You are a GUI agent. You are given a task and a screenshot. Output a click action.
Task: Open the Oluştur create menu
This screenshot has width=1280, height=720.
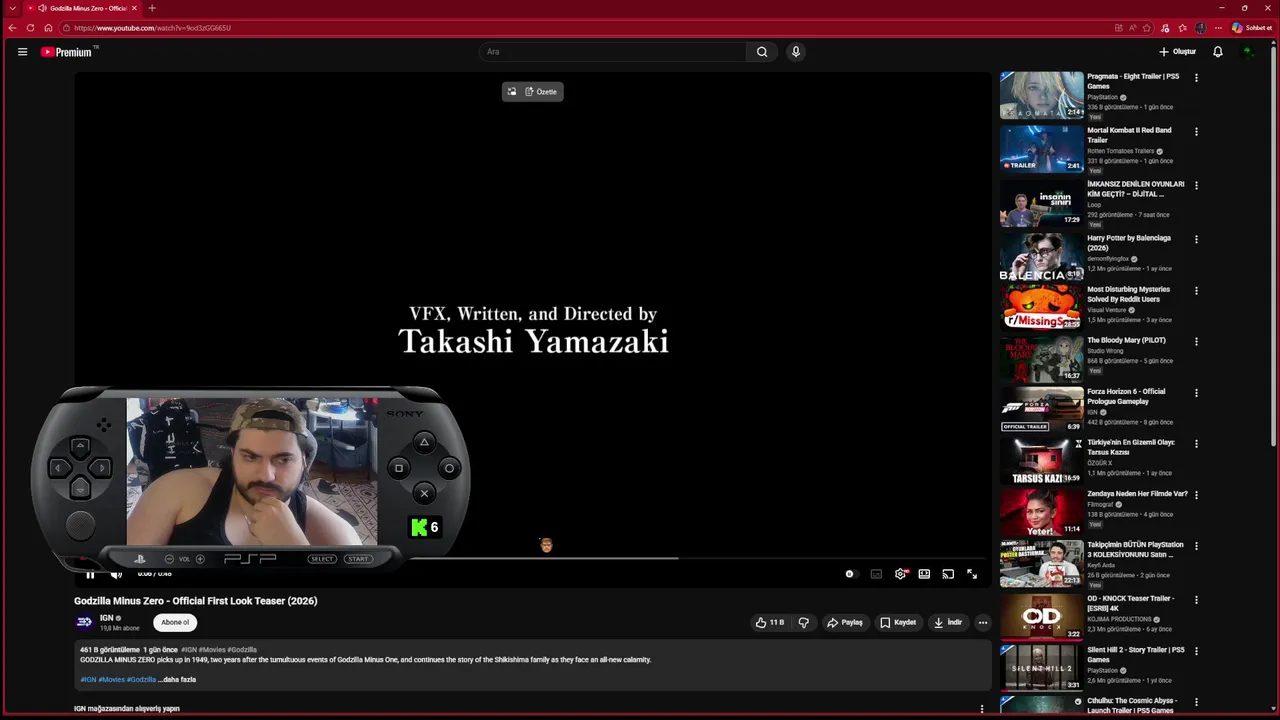1177,52
